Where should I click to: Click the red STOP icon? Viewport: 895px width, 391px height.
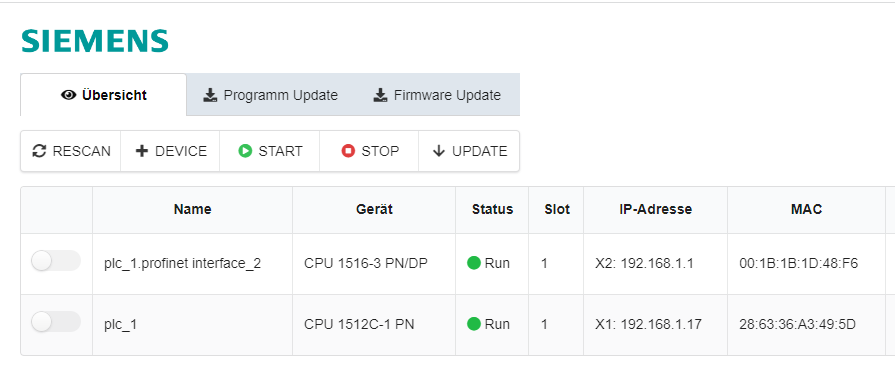click(348, 151)
